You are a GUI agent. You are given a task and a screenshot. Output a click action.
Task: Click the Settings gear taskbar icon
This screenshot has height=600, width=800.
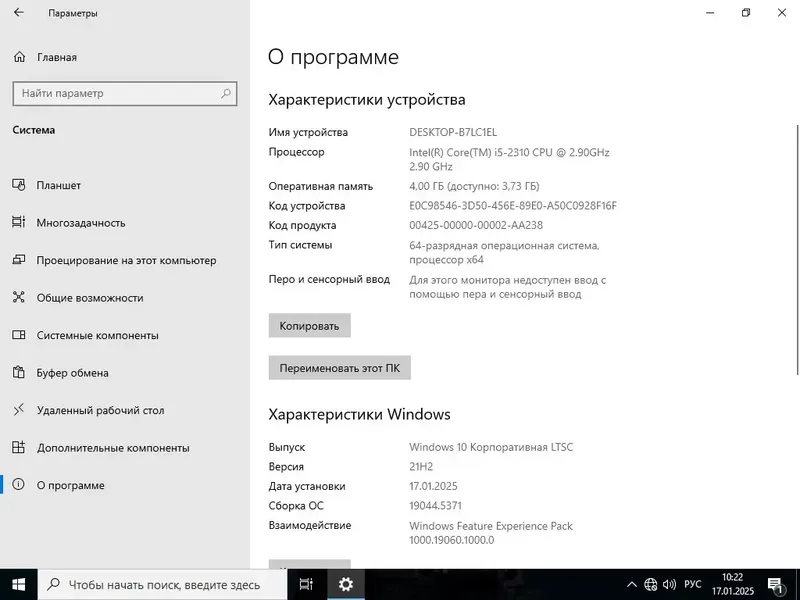coord(346,585)
